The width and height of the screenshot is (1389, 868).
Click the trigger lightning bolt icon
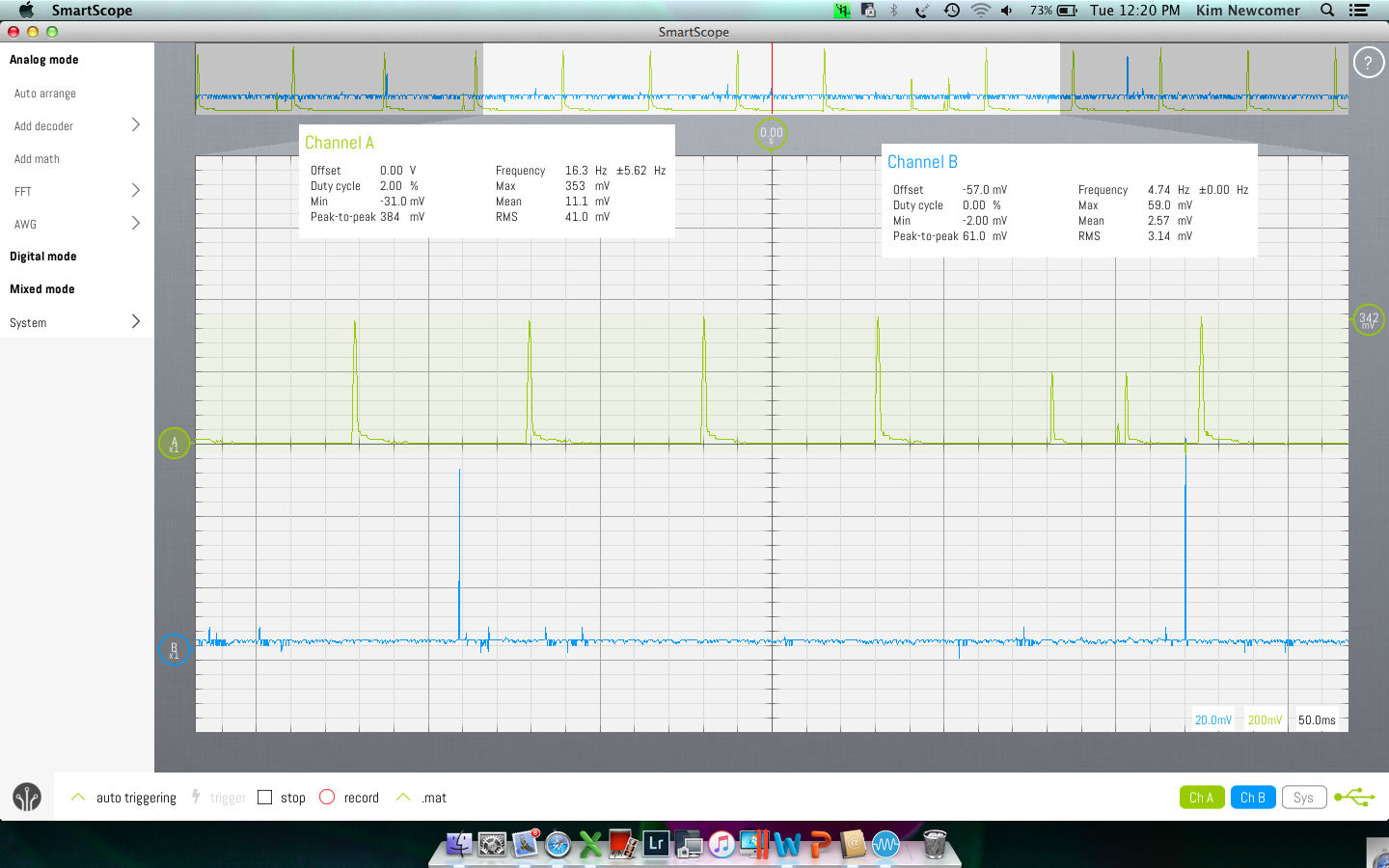(197, 797)
